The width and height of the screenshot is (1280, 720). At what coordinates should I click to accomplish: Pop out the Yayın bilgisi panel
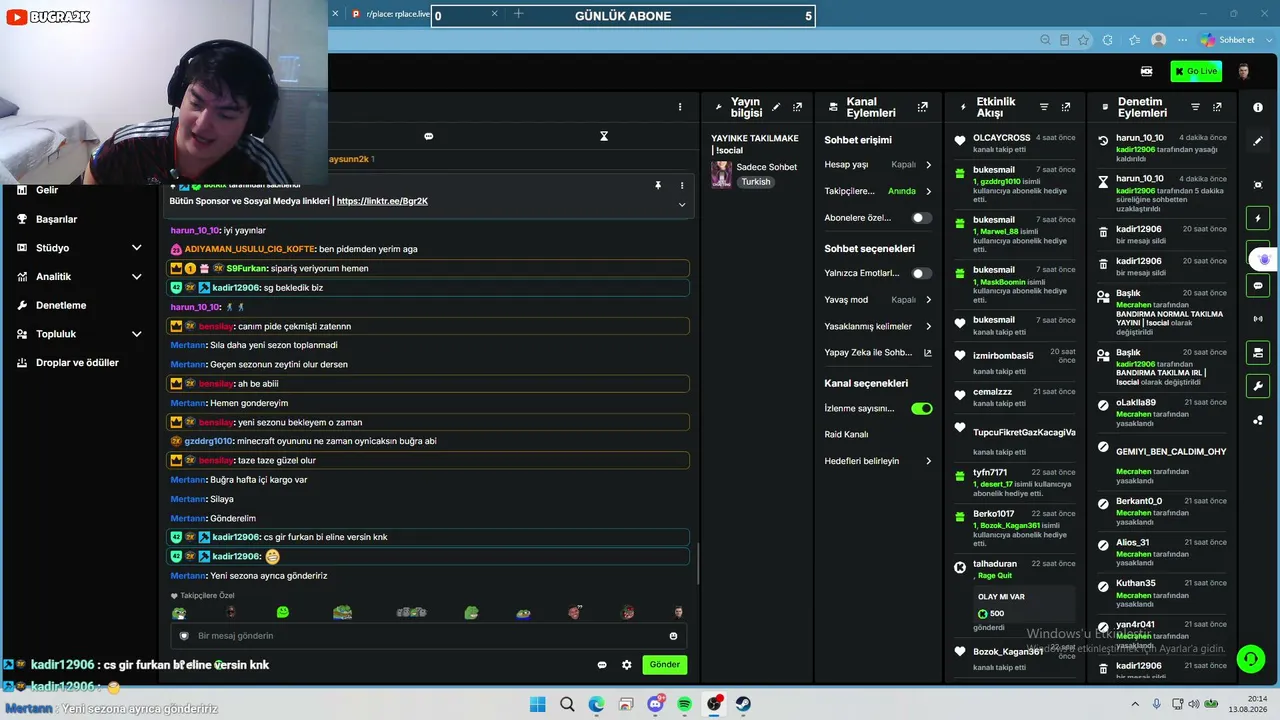[797, 107]
